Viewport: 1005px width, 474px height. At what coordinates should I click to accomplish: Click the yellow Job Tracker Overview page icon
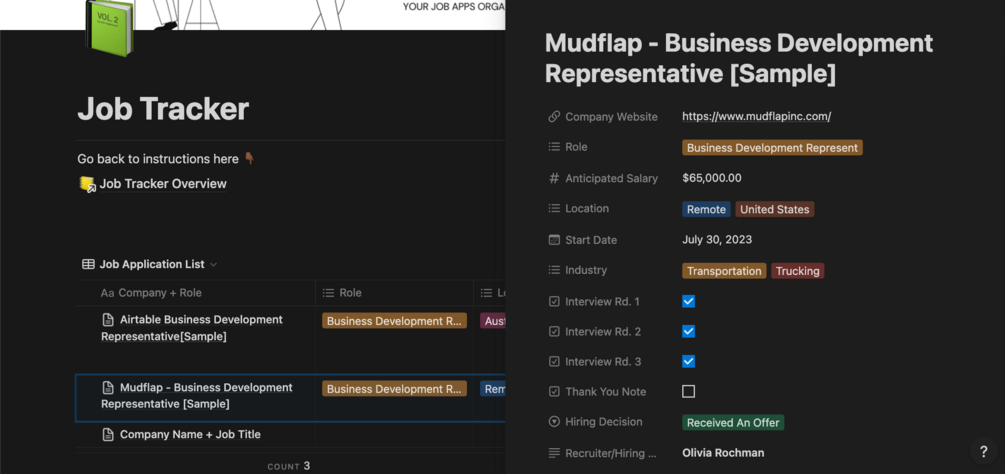(87, 184)
